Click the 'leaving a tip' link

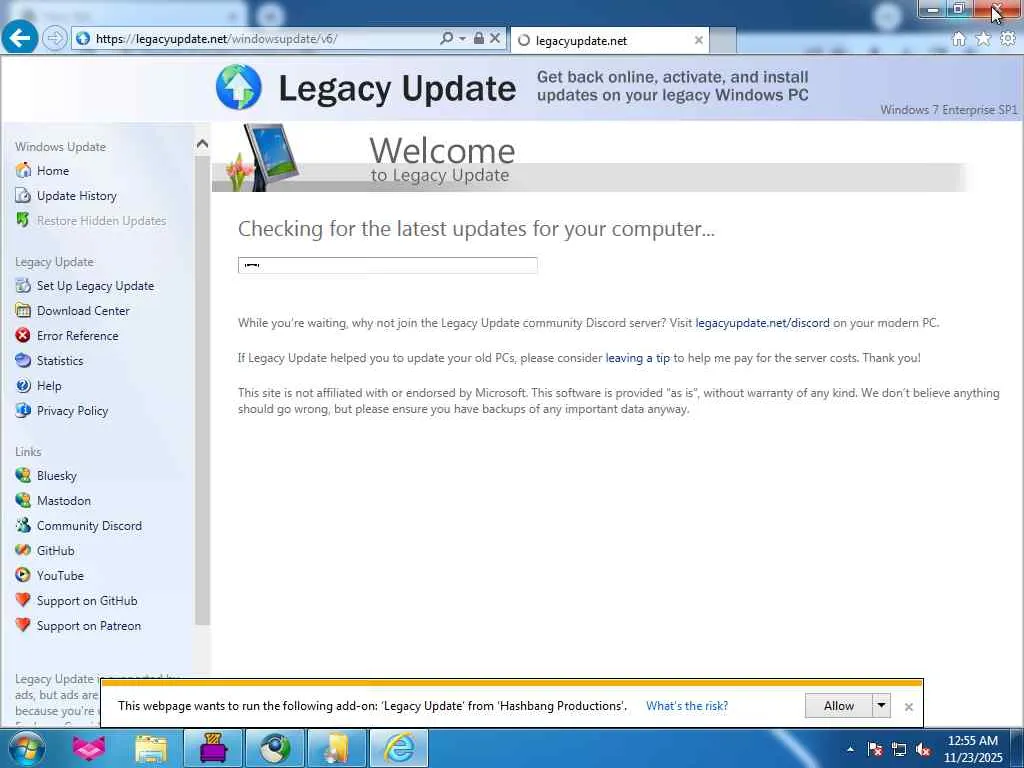click(637, 358)
